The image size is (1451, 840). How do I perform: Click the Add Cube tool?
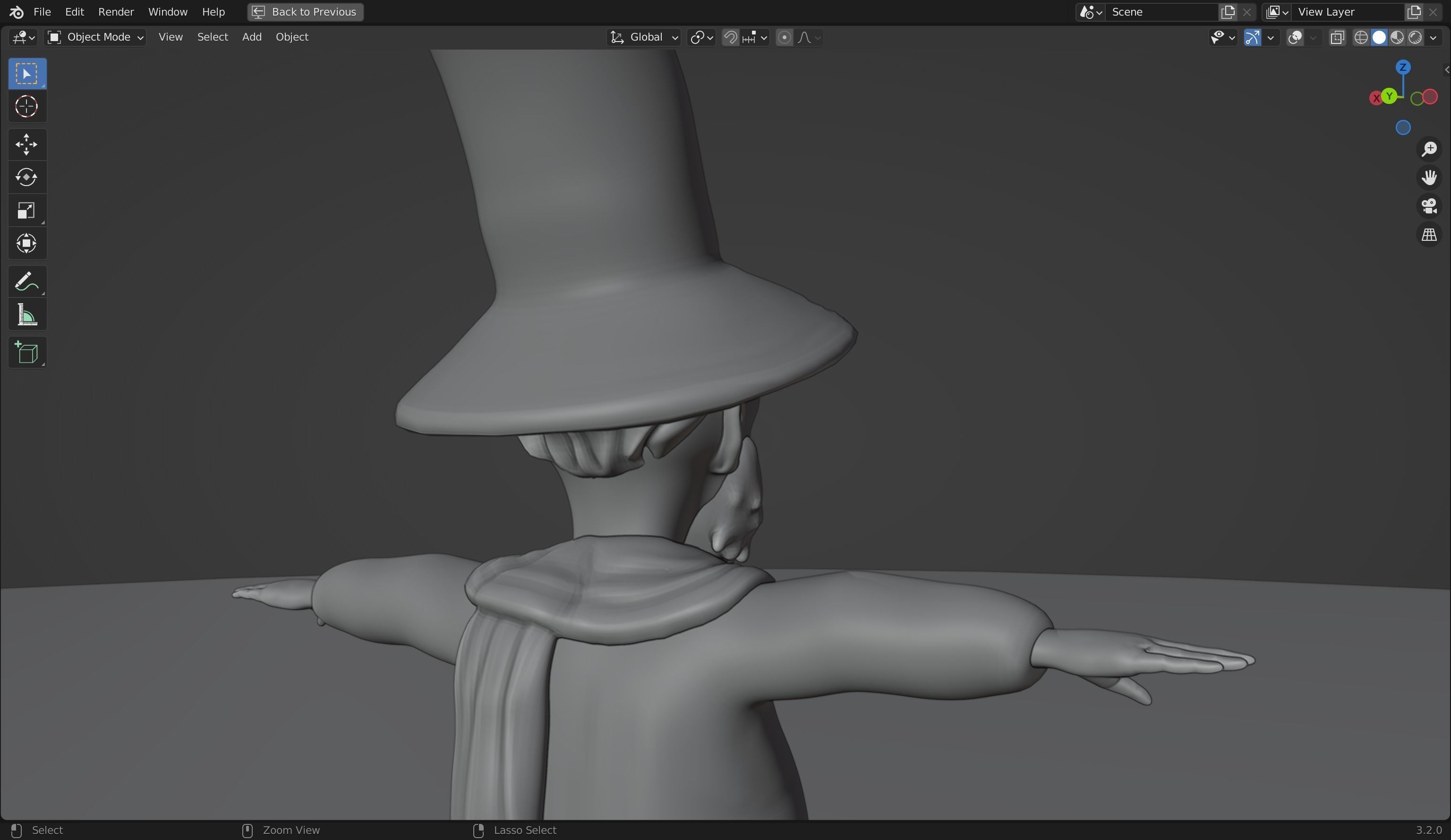pyautogui.click(x=26, y=352)
